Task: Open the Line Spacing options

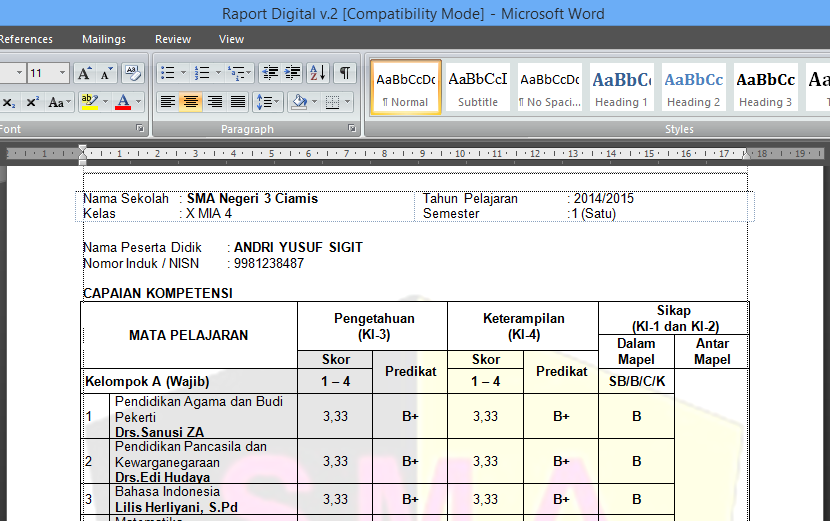Action: point(267,102)
